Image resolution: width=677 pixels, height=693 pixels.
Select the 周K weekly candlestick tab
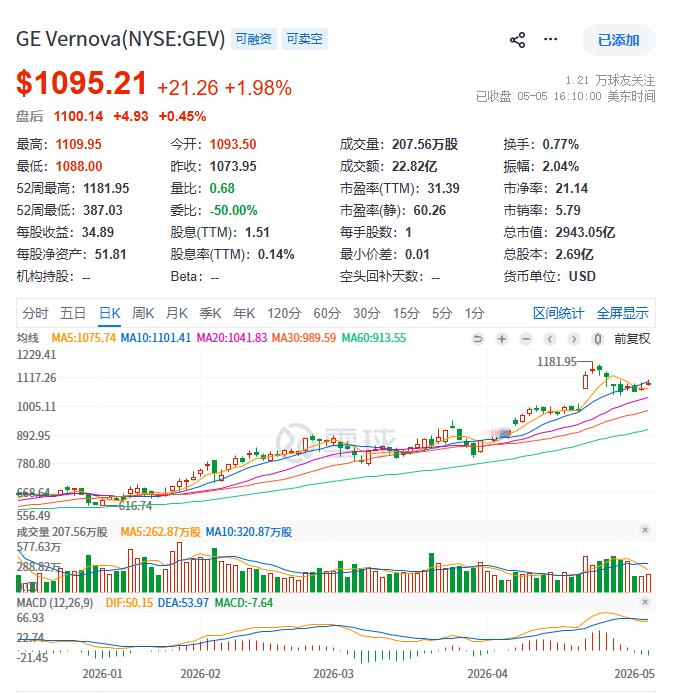143,313
